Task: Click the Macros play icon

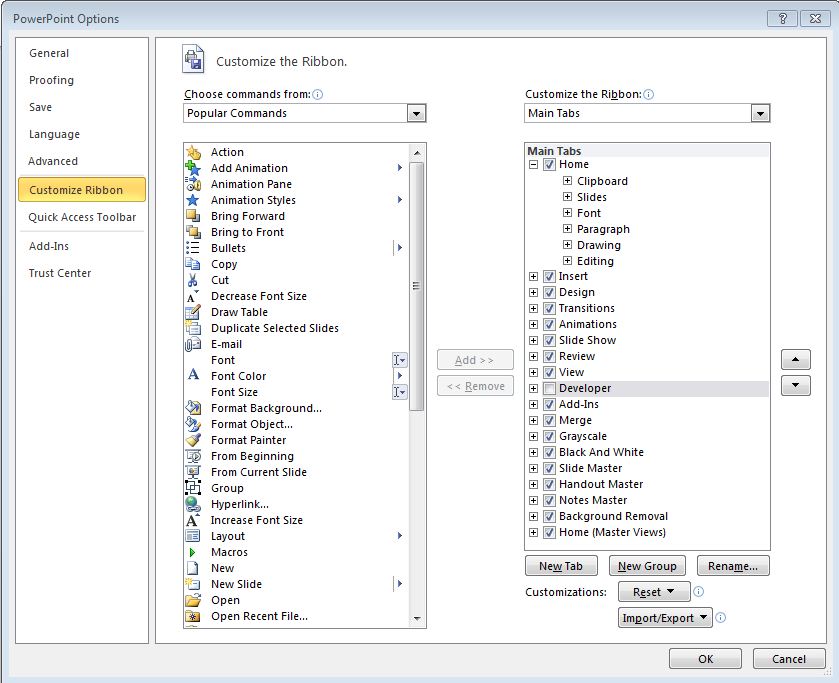Action: point(193,552)
